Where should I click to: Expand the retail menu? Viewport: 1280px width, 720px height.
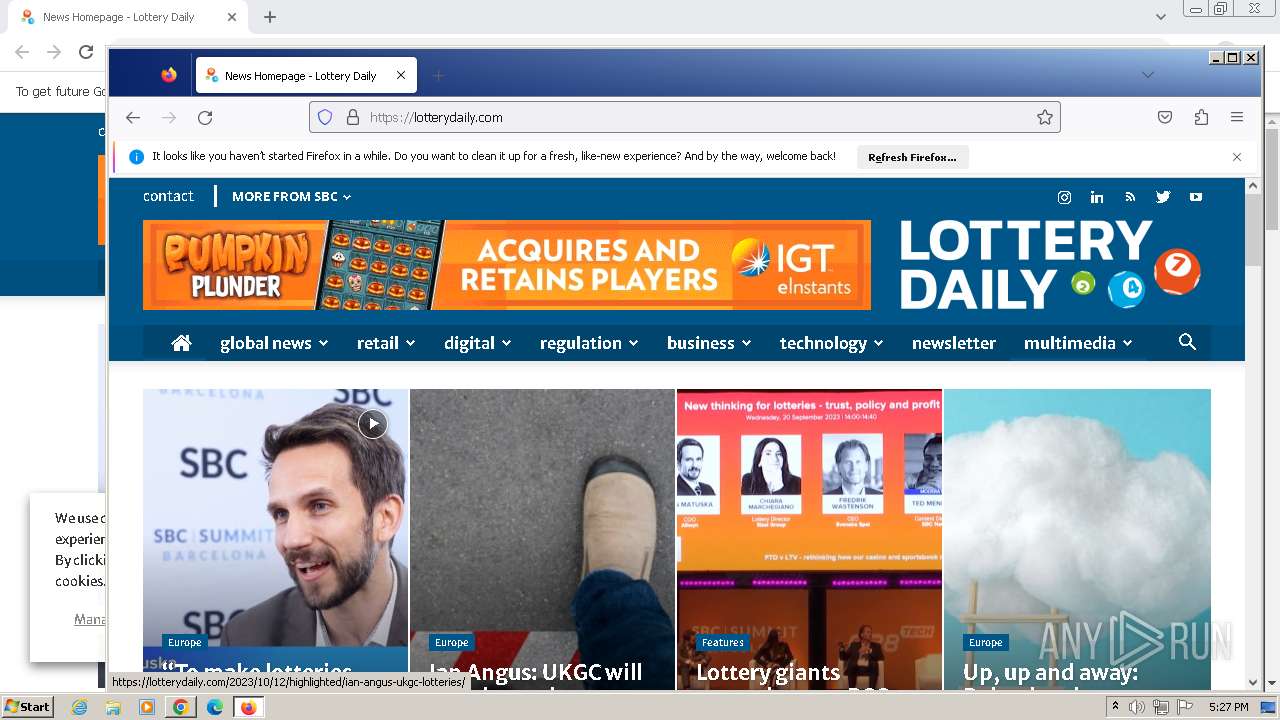(x=386, y=343)
